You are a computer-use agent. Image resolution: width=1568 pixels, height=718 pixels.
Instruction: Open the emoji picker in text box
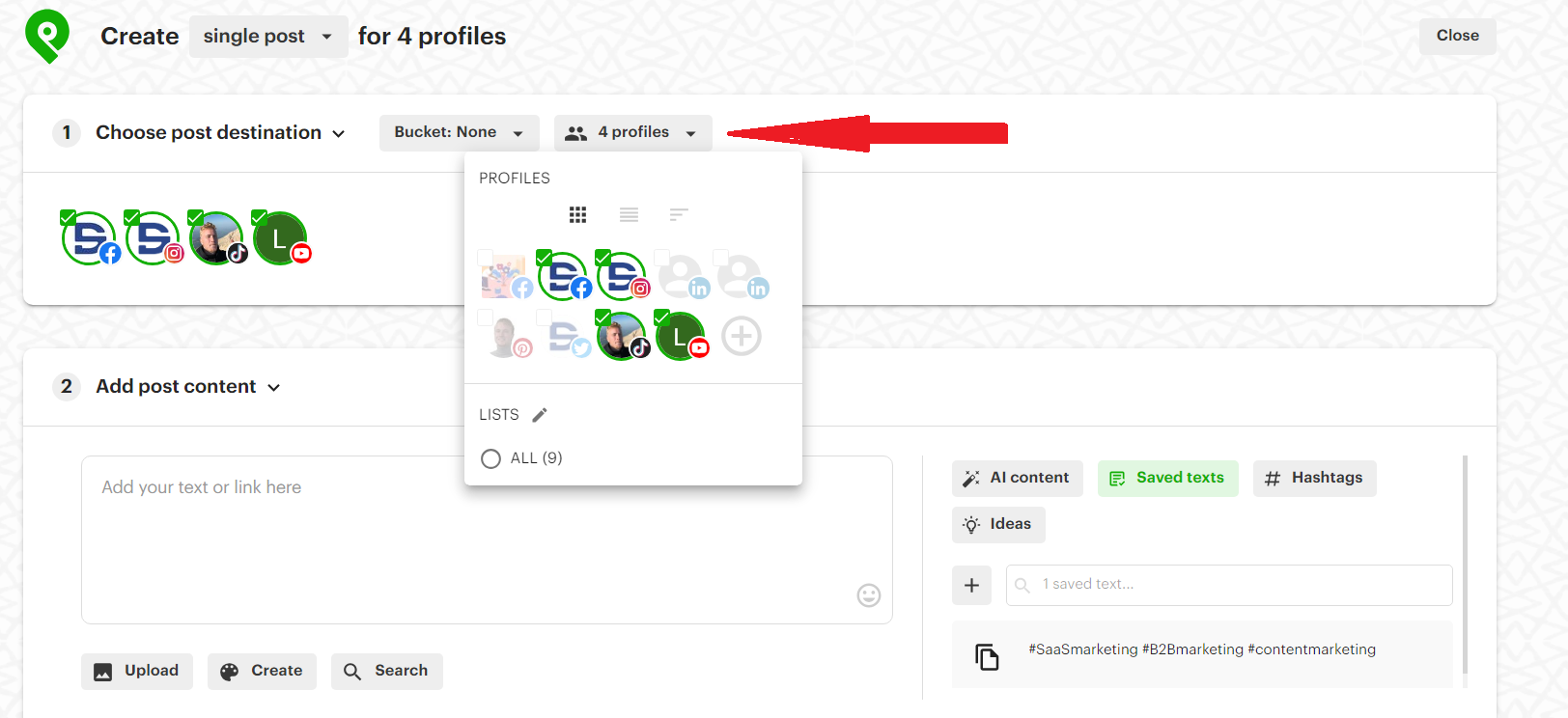coord(868,595)
